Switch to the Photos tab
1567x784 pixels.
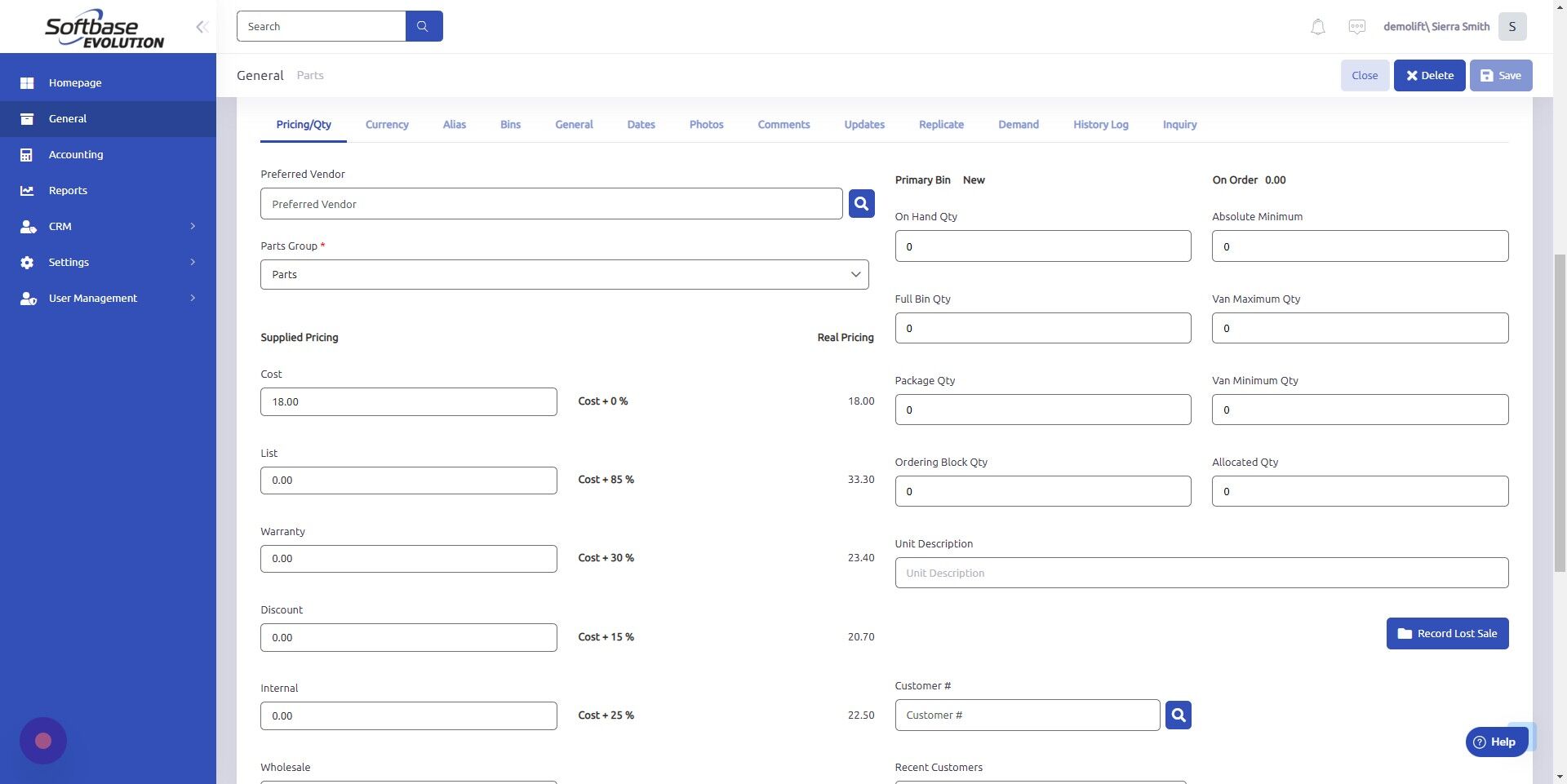coord(705,124)
